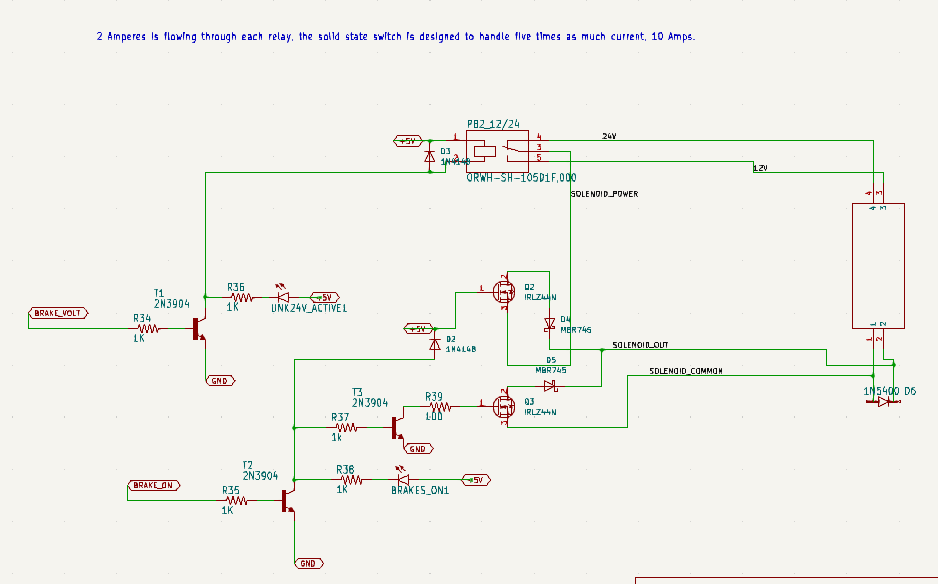Click the Q3 IRLZ44N value text

click(541, 412)
